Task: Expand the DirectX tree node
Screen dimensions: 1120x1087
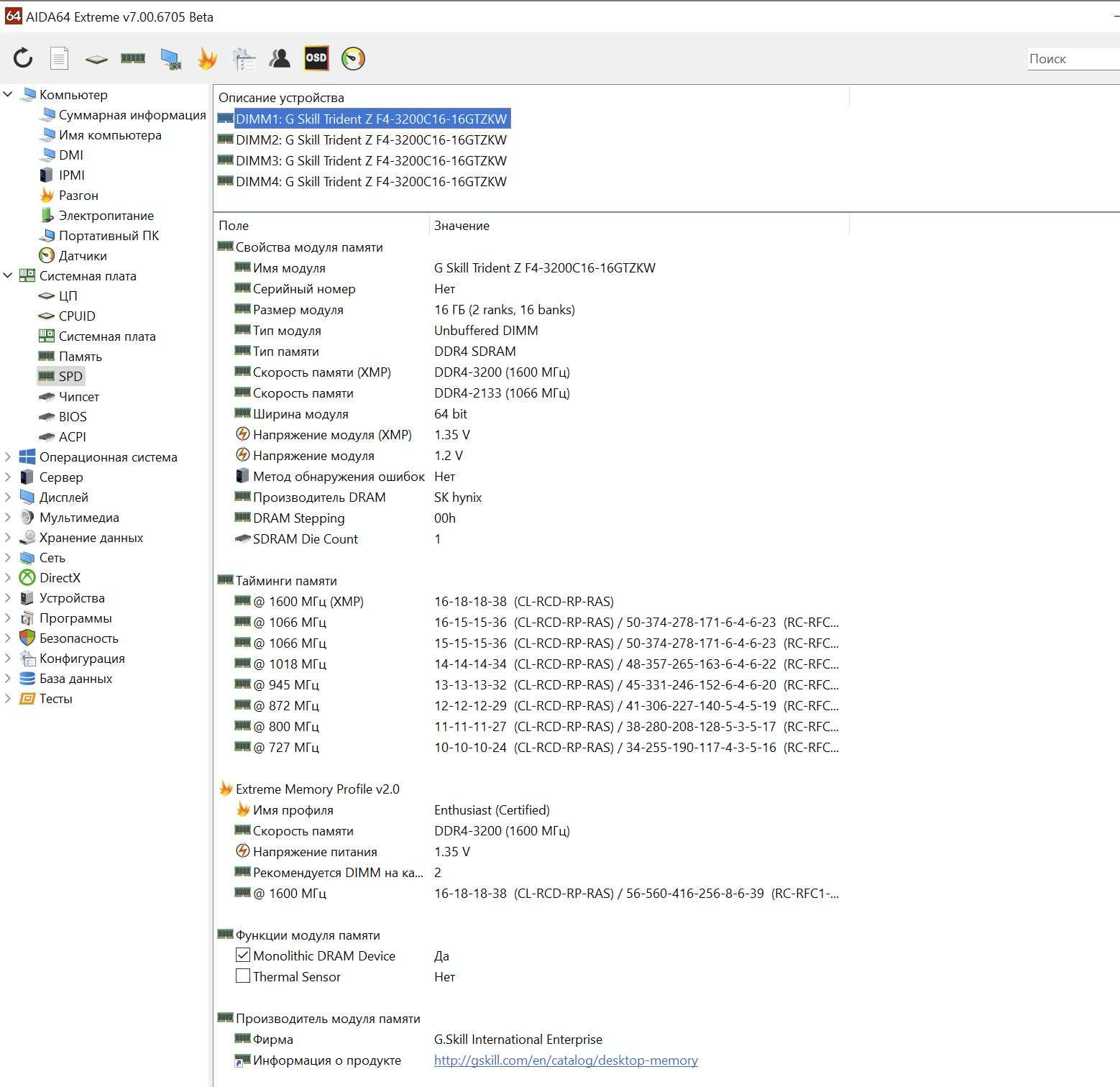Action: (x=9, y=577)
